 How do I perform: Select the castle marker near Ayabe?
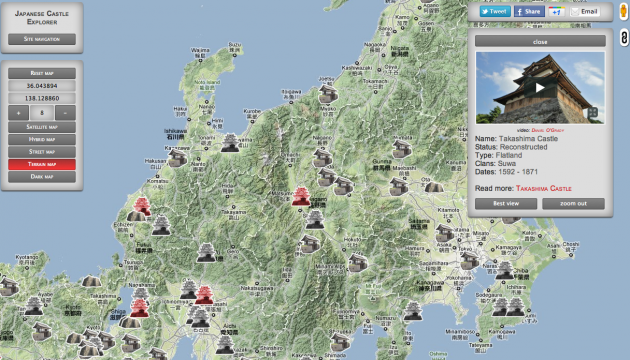[34, 306]
